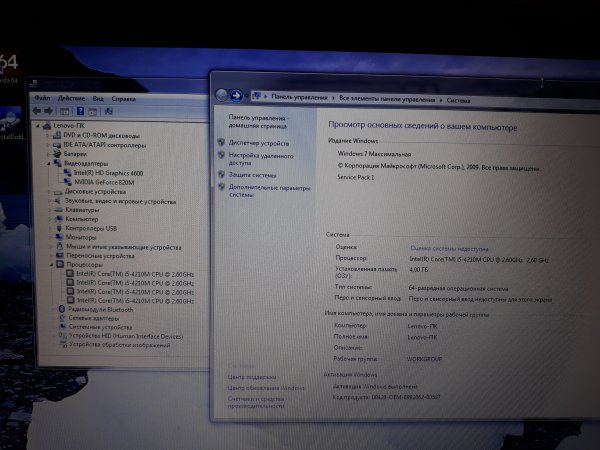Click the shield icon next to Диспетчер устройств

[221, 143]
